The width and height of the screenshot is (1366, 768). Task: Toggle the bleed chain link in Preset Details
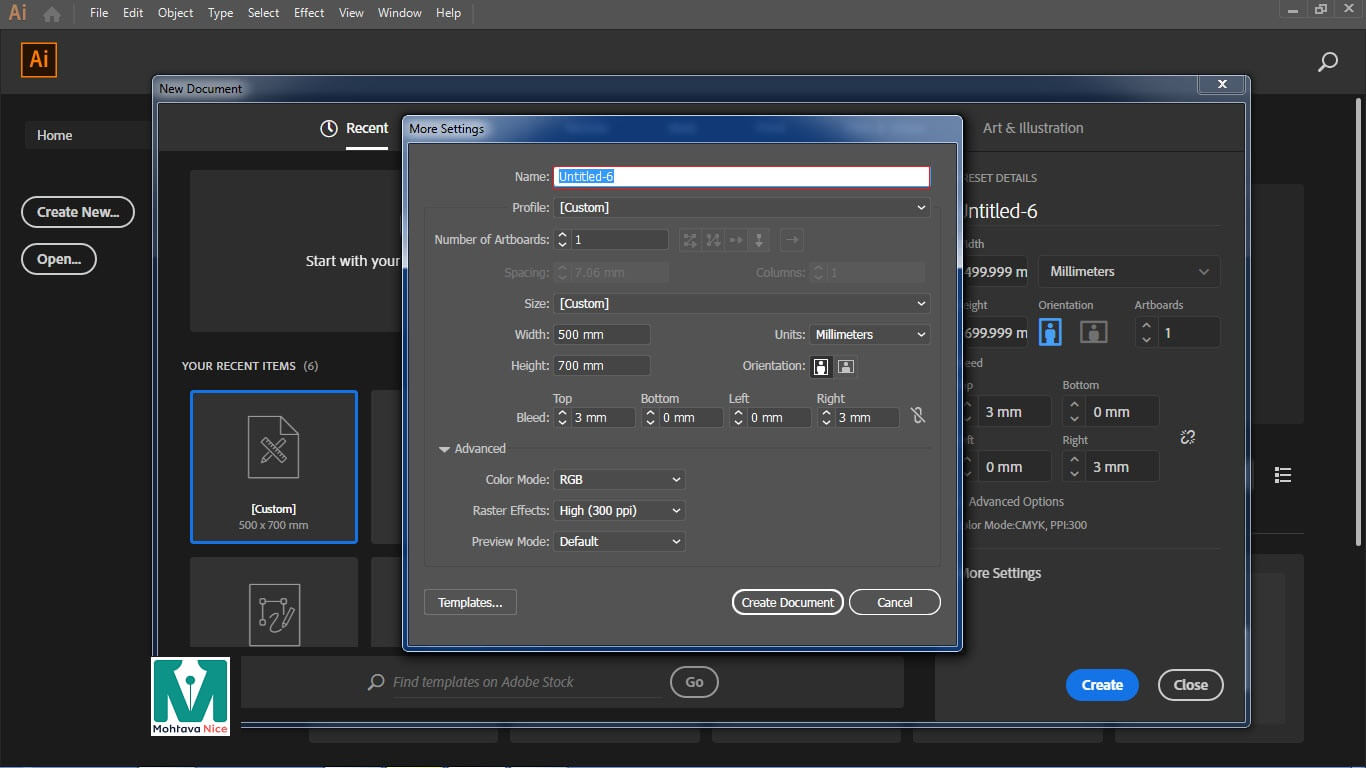coord(1187,437)
